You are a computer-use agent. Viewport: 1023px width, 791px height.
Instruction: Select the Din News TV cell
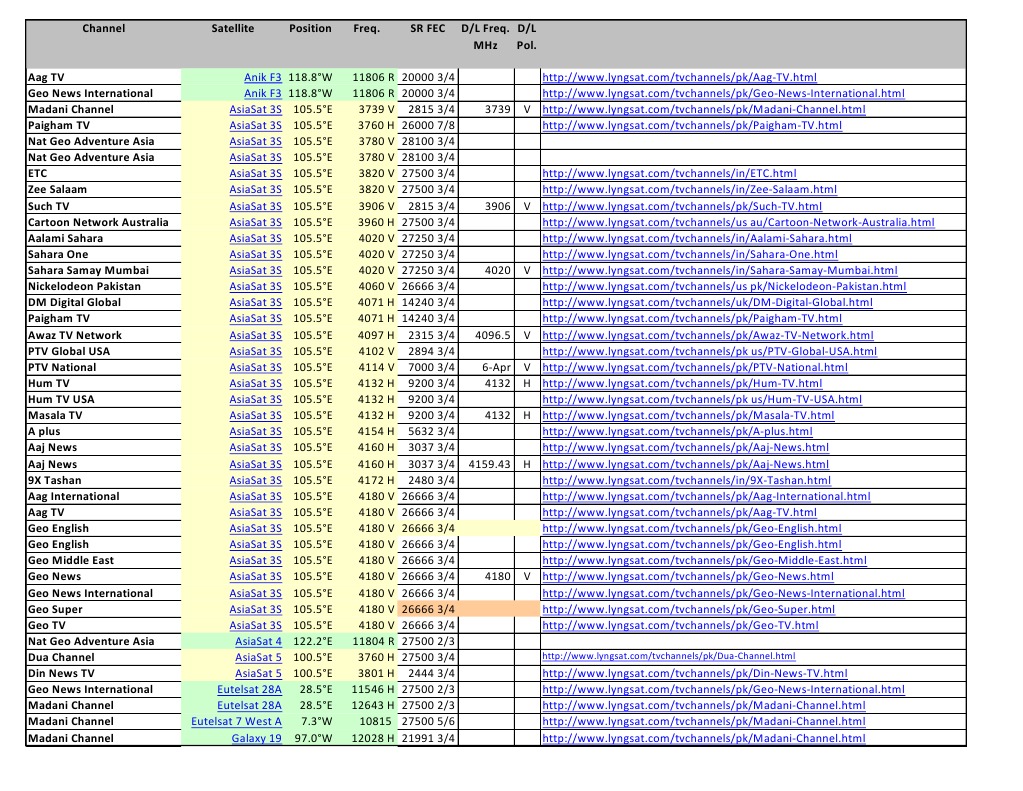[x=103, y=673]
